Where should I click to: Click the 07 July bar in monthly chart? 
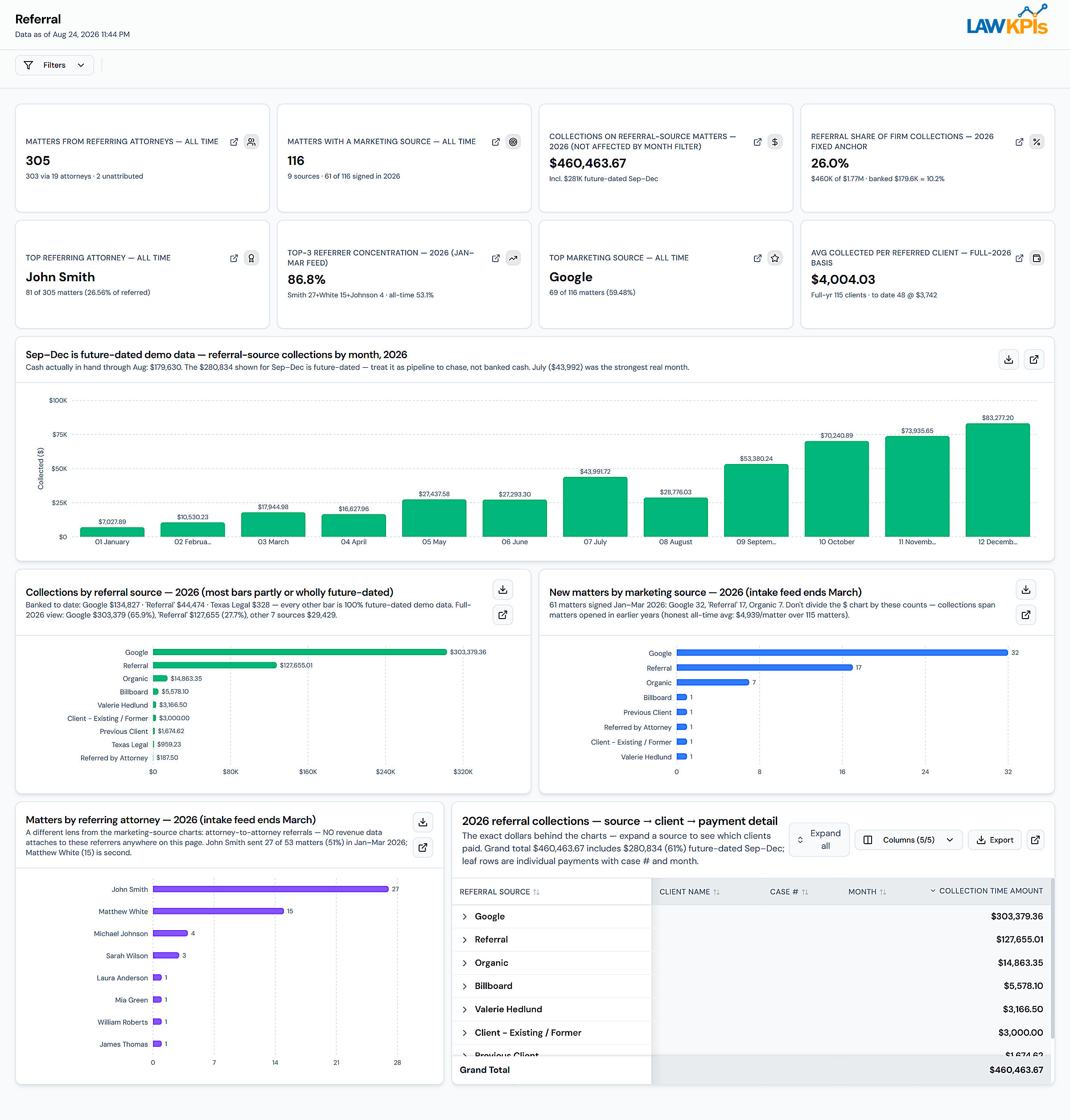tap(595, 507)
